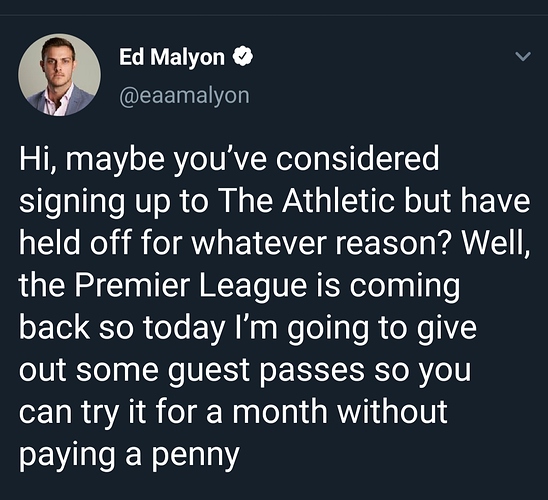Open the "Ed Malyon" display name
The width and height of the screenshot is (548, 500).
tap(172, 57)
